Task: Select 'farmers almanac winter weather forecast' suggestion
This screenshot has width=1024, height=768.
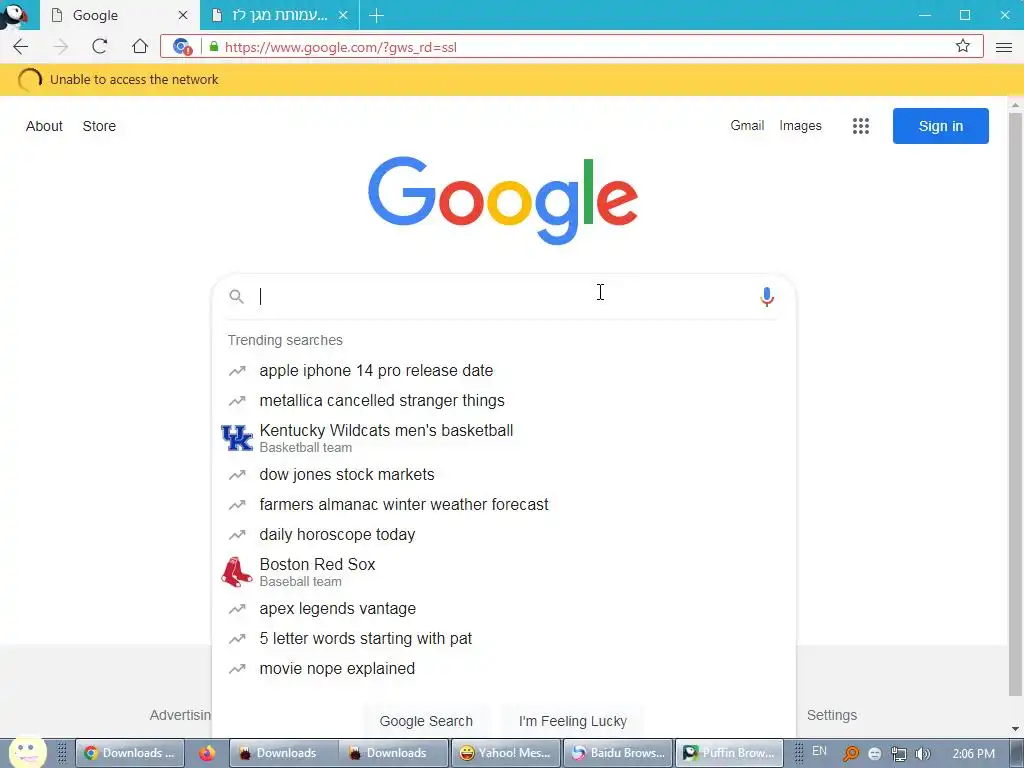Action: pyautogui.click(x=503, y=504)
